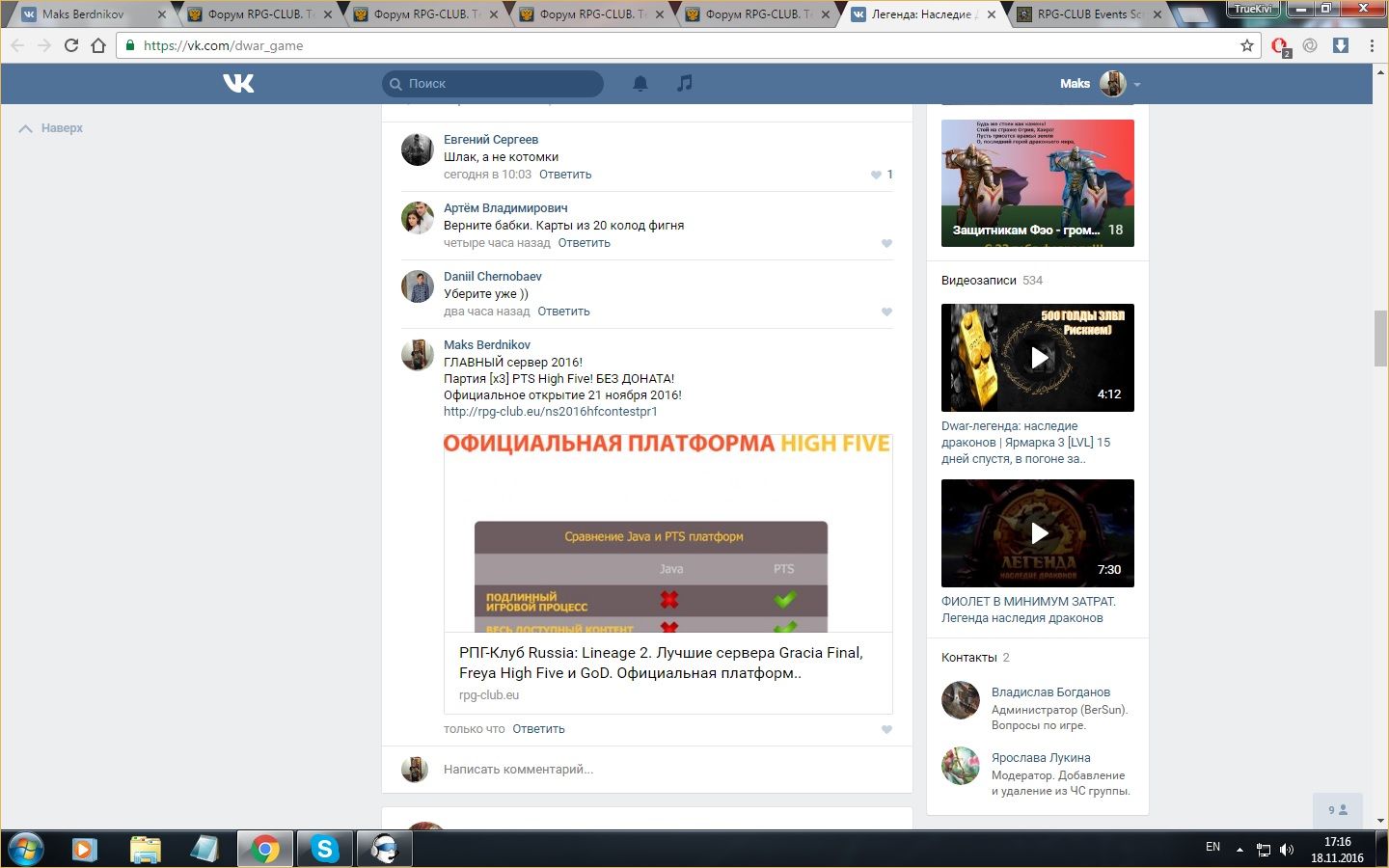Open Daniil Chernobaev's avatar

418,286
